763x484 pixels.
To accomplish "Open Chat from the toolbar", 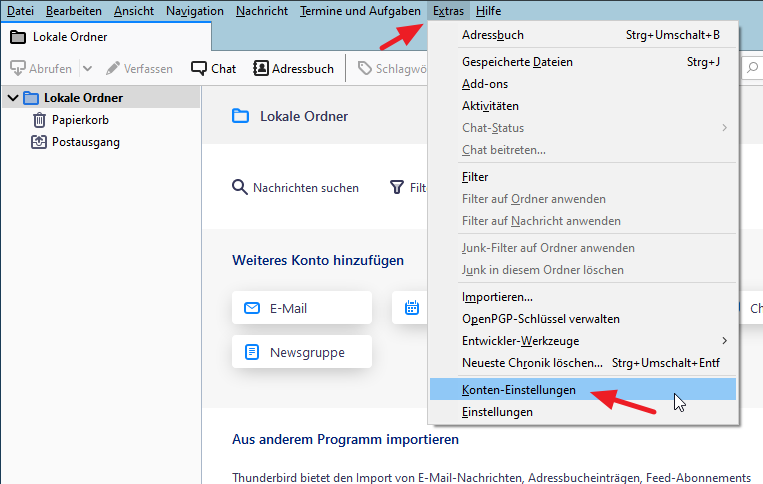I will coord(213,69).
